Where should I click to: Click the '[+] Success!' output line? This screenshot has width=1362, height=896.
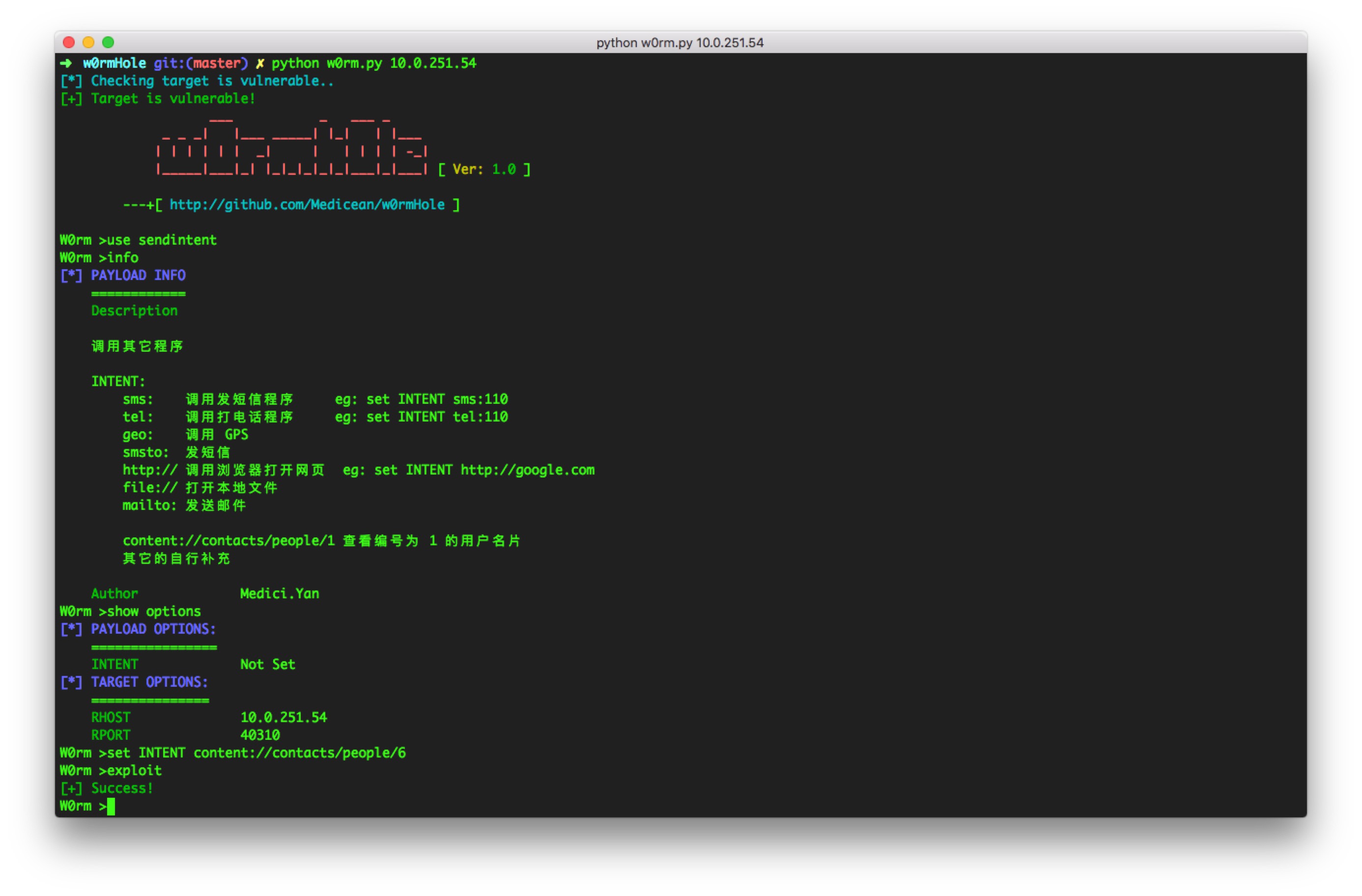[107, 788]
